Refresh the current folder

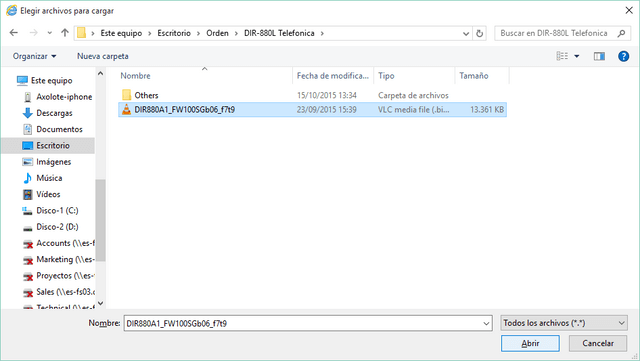tap(480, 33)
